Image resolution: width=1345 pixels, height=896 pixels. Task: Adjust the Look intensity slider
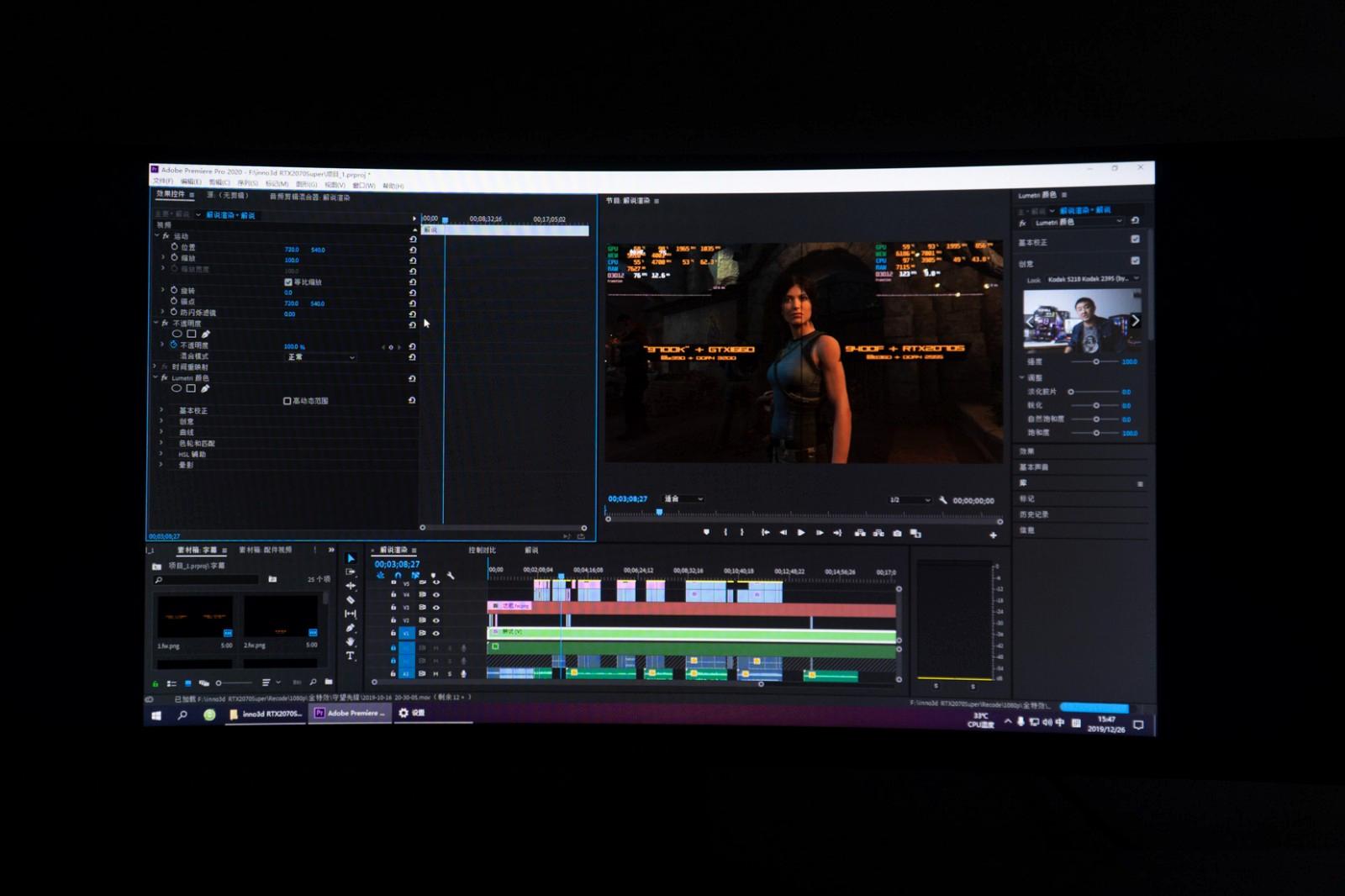pos(1096,361)
